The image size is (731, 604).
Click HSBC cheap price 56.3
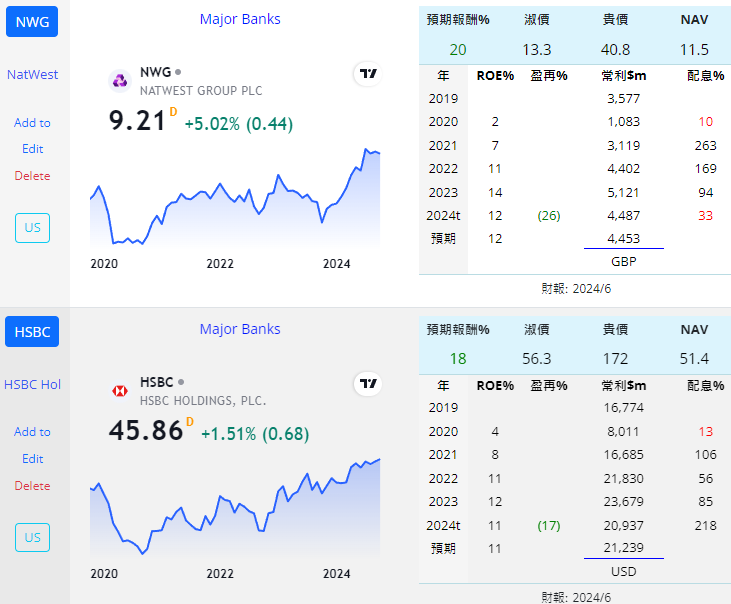pyautogui.click(x=537, y=359)
